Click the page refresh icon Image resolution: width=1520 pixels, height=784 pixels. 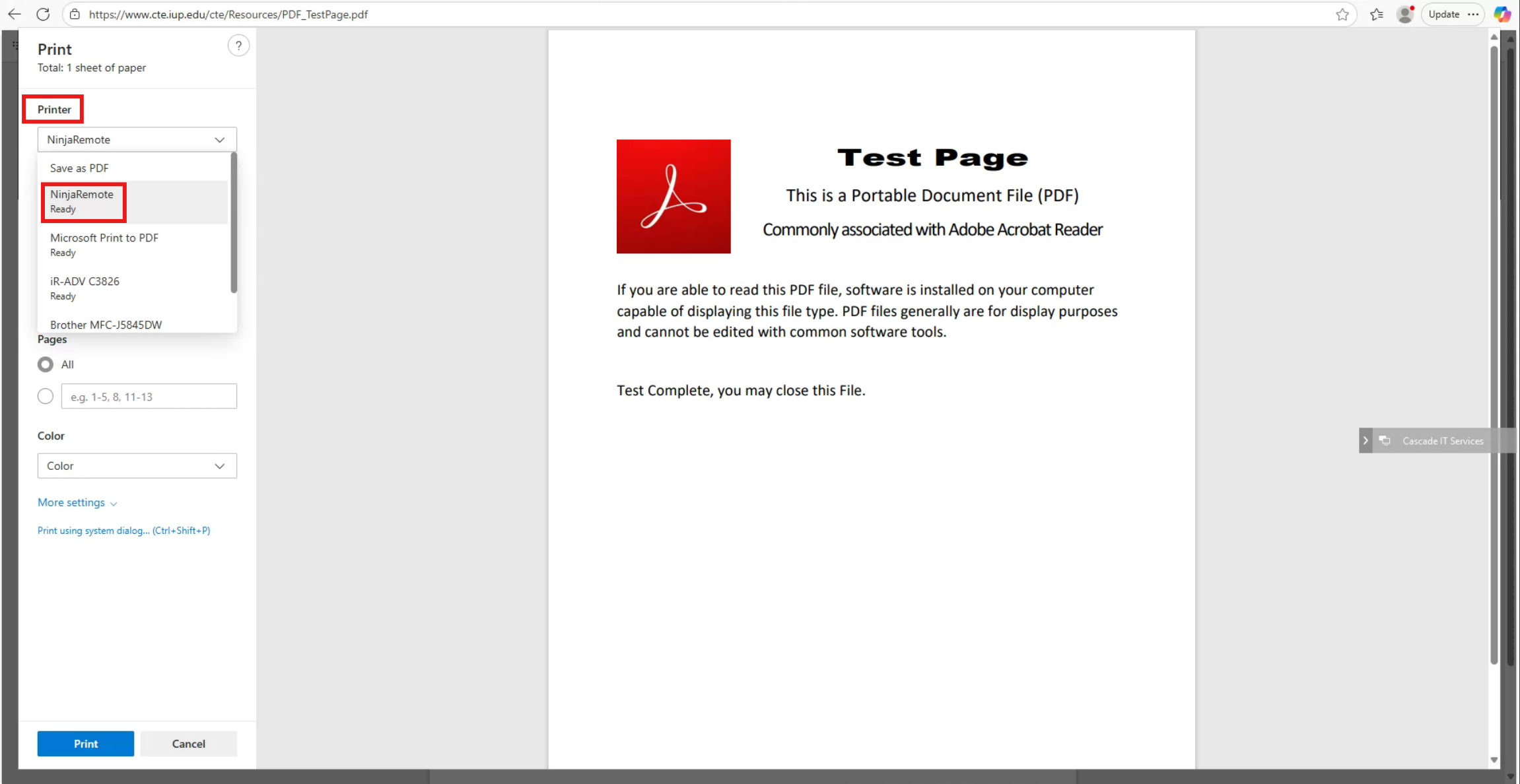tap(43, 14)
